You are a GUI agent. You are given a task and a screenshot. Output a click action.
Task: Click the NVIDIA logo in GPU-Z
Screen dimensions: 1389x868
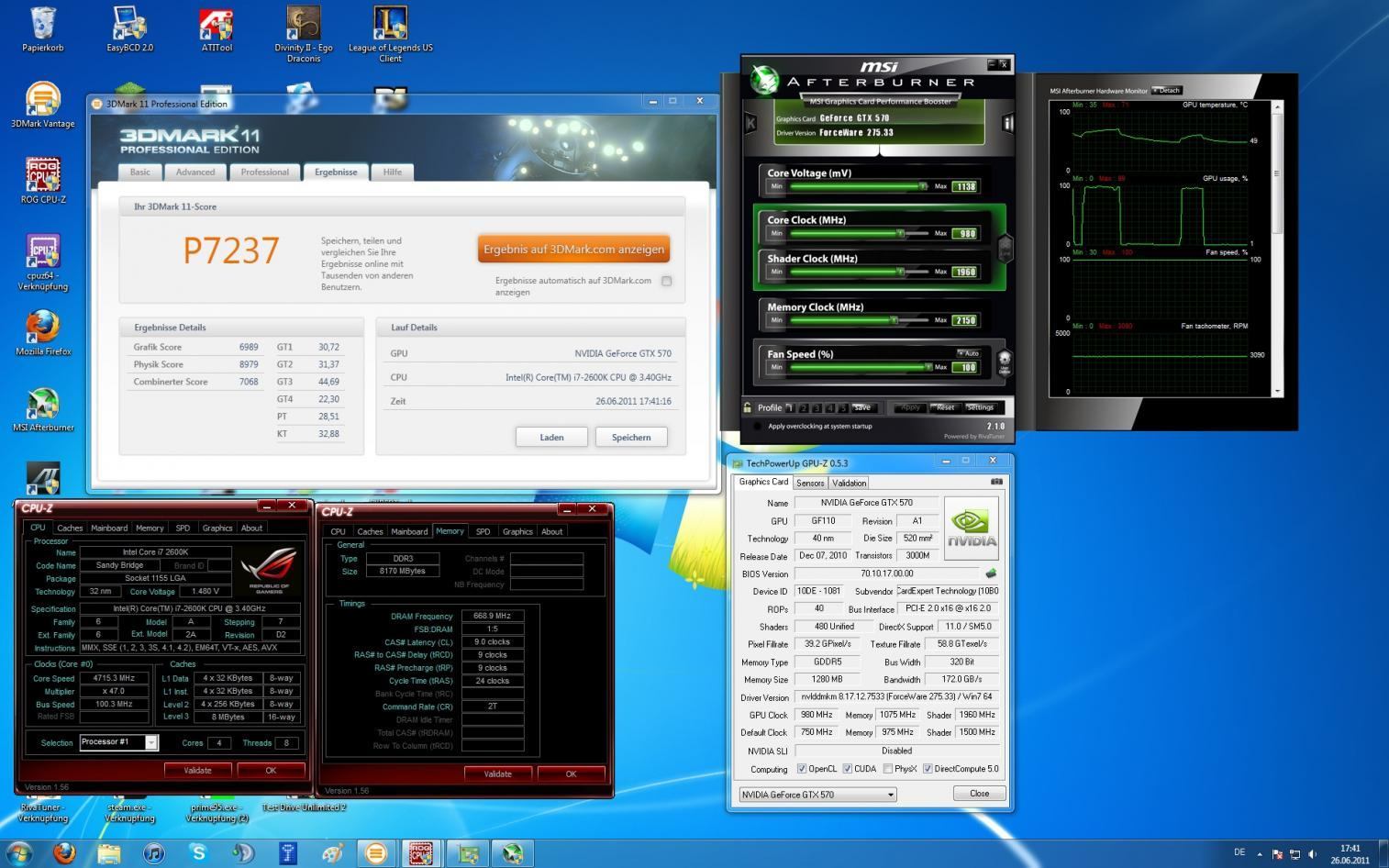point(971,529)
